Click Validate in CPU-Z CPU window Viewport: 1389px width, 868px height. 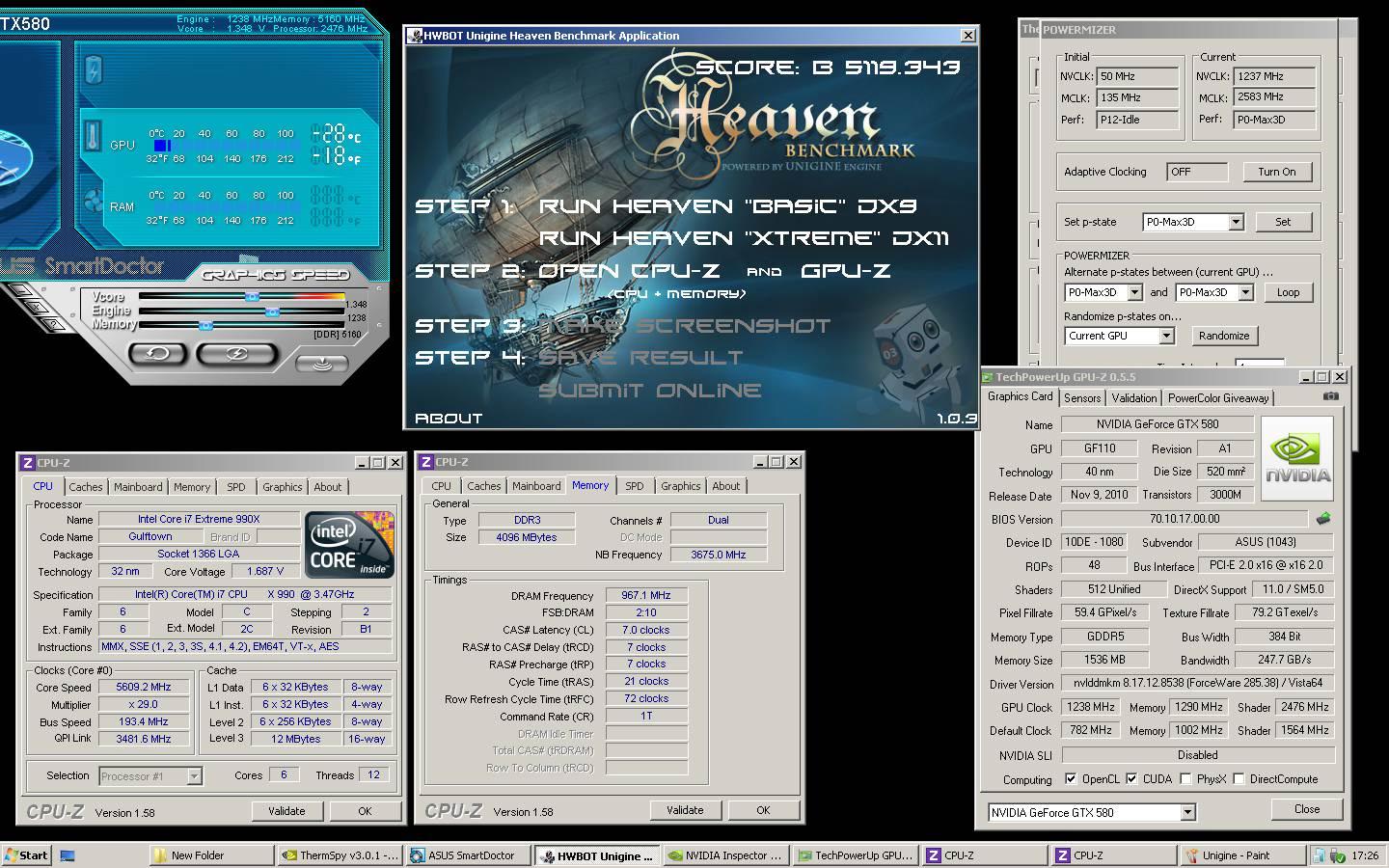(286, 811)
